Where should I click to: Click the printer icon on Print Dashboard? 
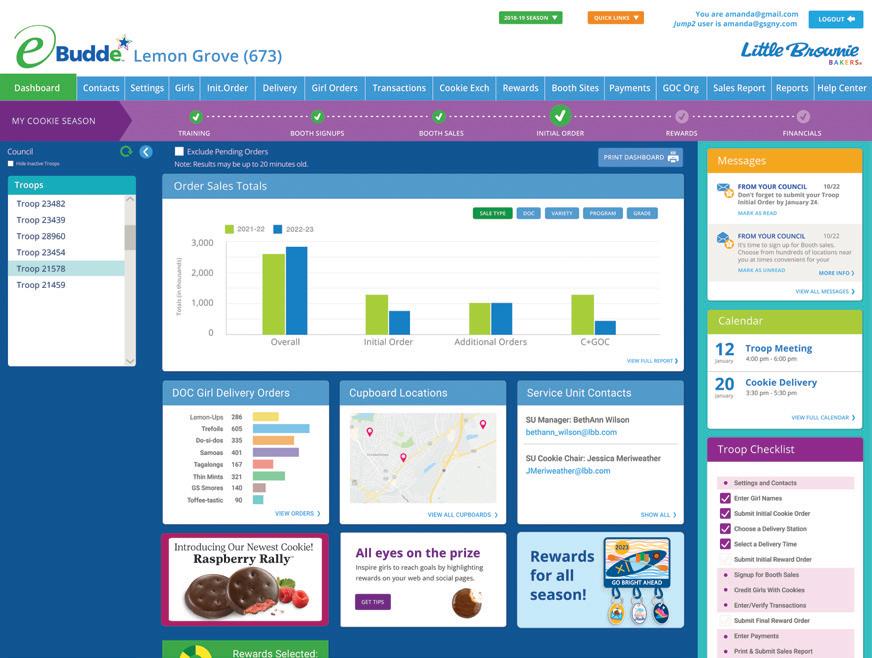coord(673,157)
